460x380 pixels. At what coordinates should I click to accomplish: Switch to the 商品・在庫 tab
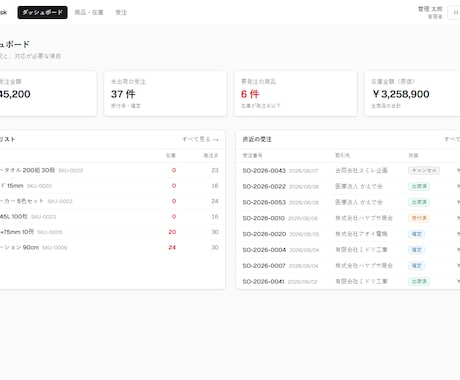pos(89,12)
